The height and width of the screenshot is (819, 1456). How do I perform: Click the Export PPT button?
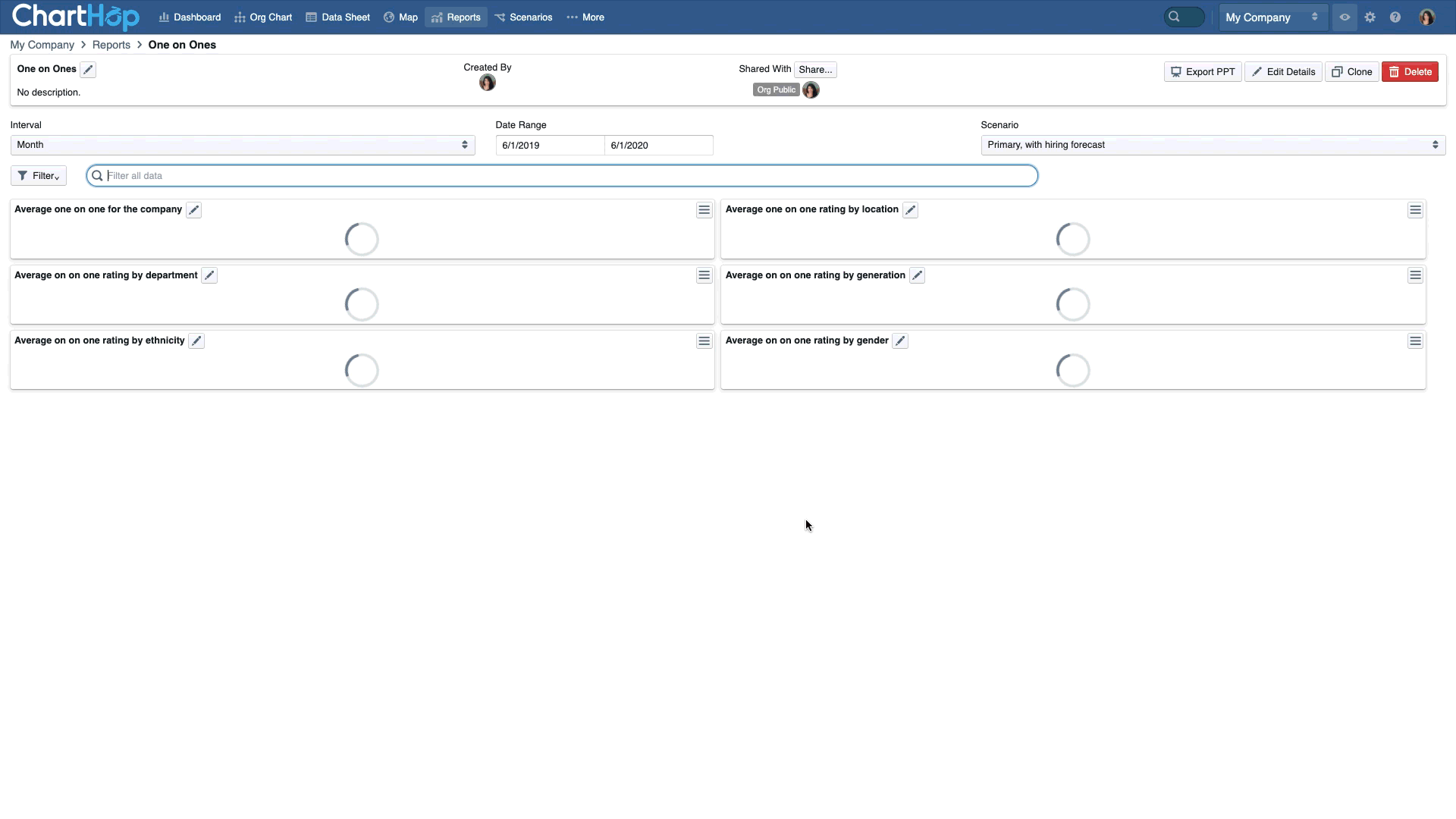coord(1203,71)
